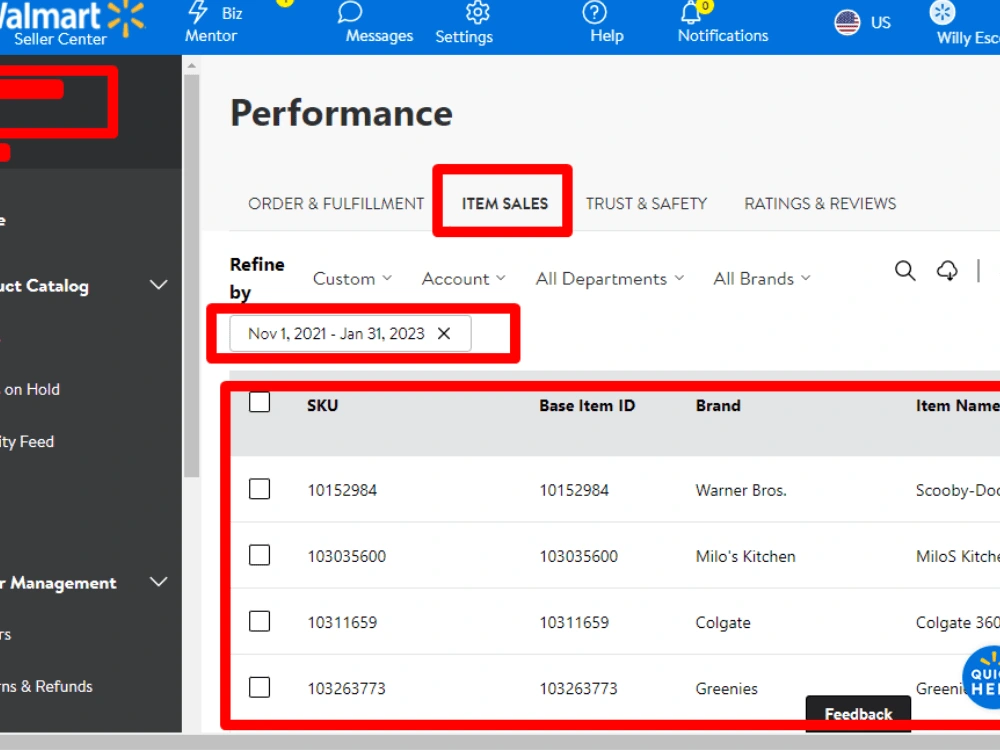Viewport: 1000px width, 750px height.
Task: Open the Feed sidebar link
Action: tap(27, 441)
